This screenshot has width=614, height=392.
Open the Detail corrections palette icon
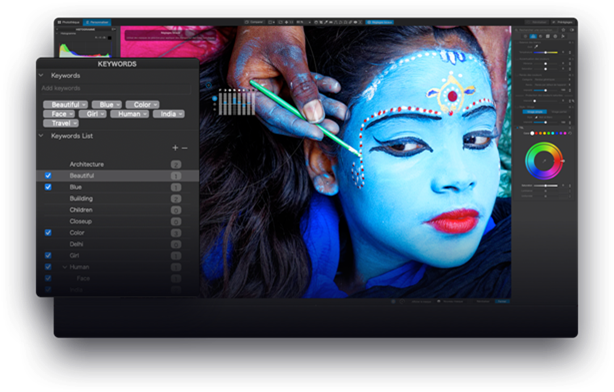pyautogui.click(x=540, y=36)
